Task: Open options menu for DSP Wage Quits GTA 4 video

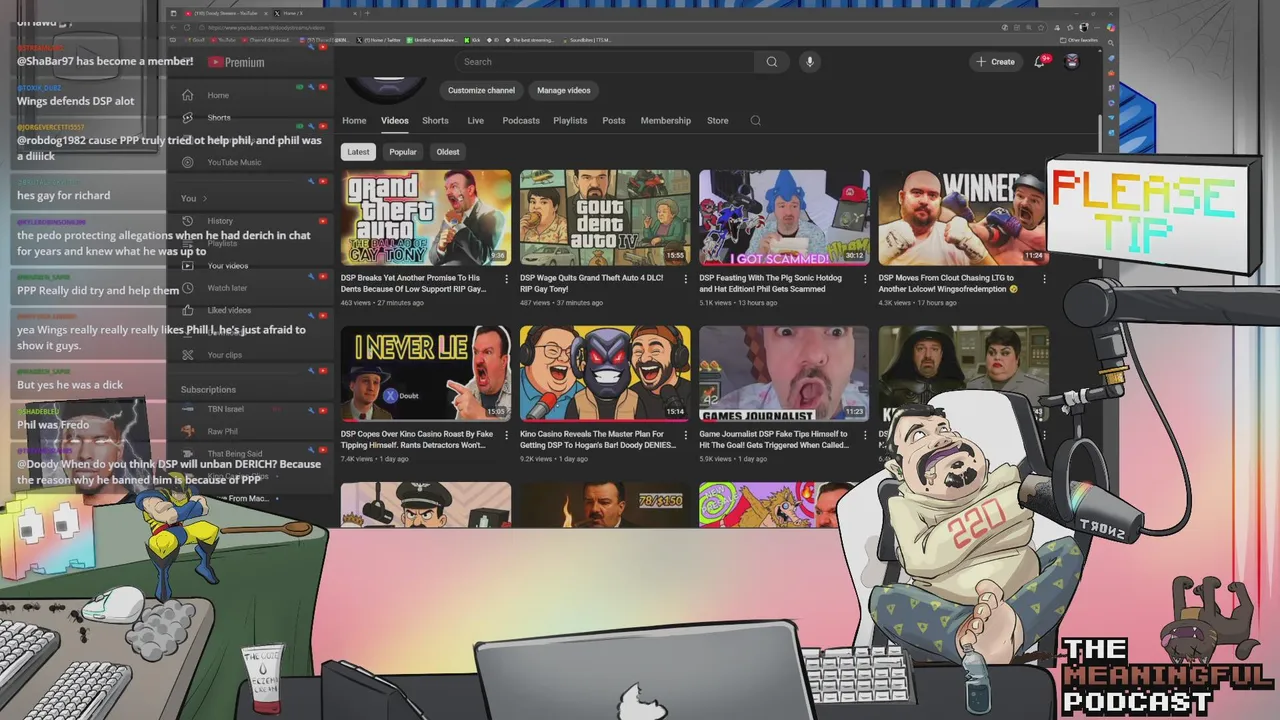Action: (x=686, y=279)
